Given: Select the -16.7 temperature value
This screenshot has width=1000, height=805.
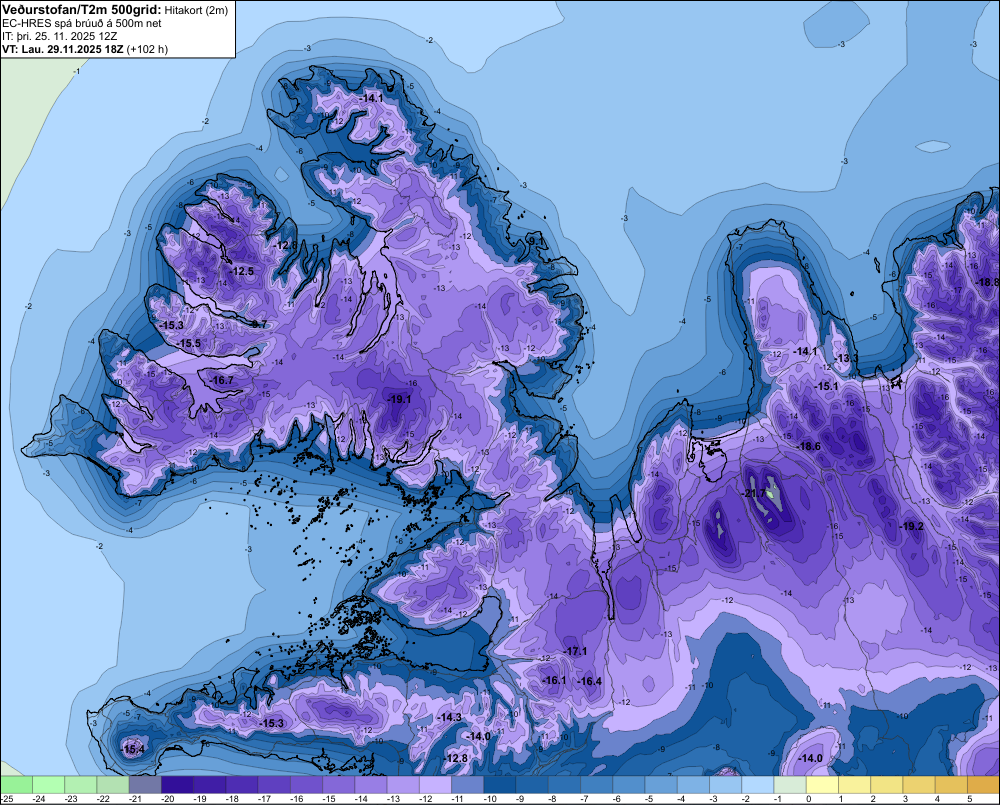Looking at the screenshot, I should pos(221,380).
